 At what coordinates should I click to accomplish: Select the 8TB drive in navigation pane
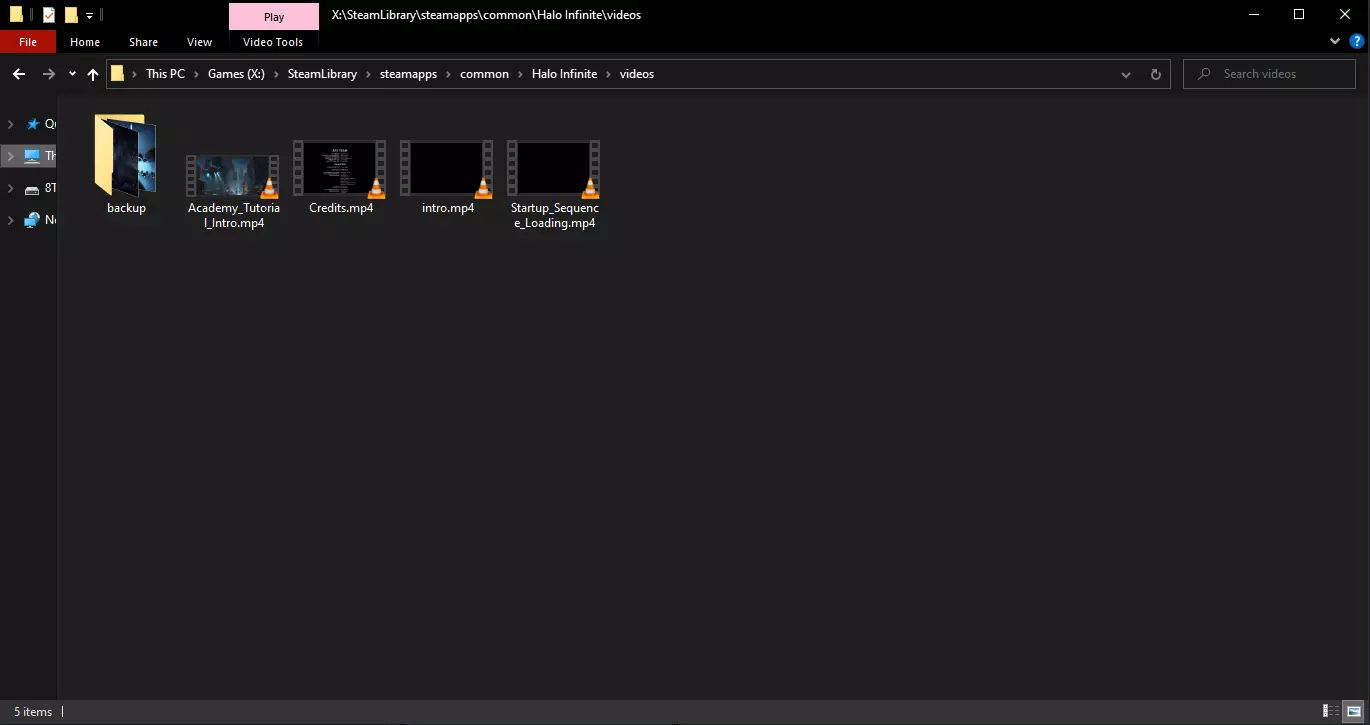40,188
